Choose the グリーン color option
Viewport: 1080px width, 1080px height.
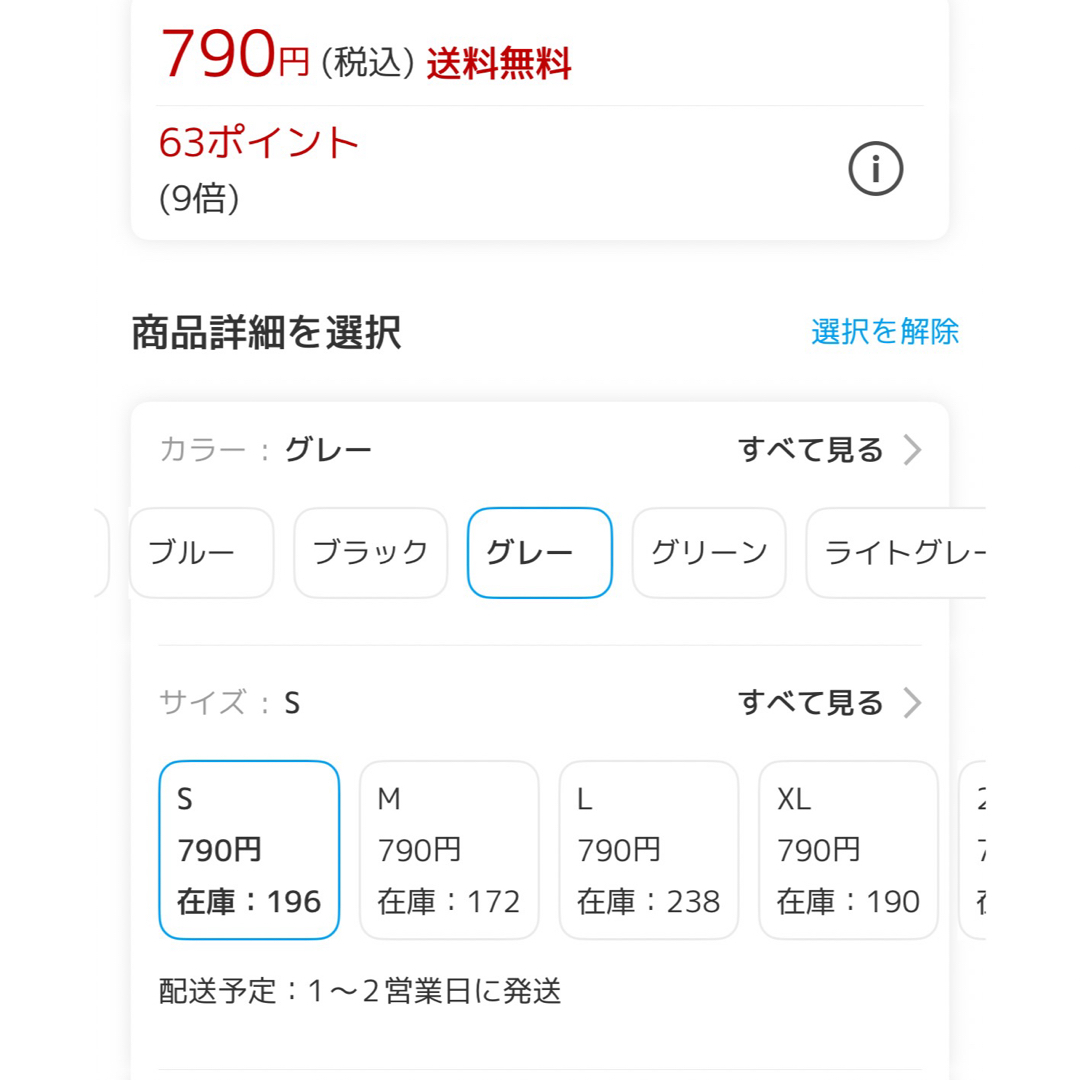point(709,552)
